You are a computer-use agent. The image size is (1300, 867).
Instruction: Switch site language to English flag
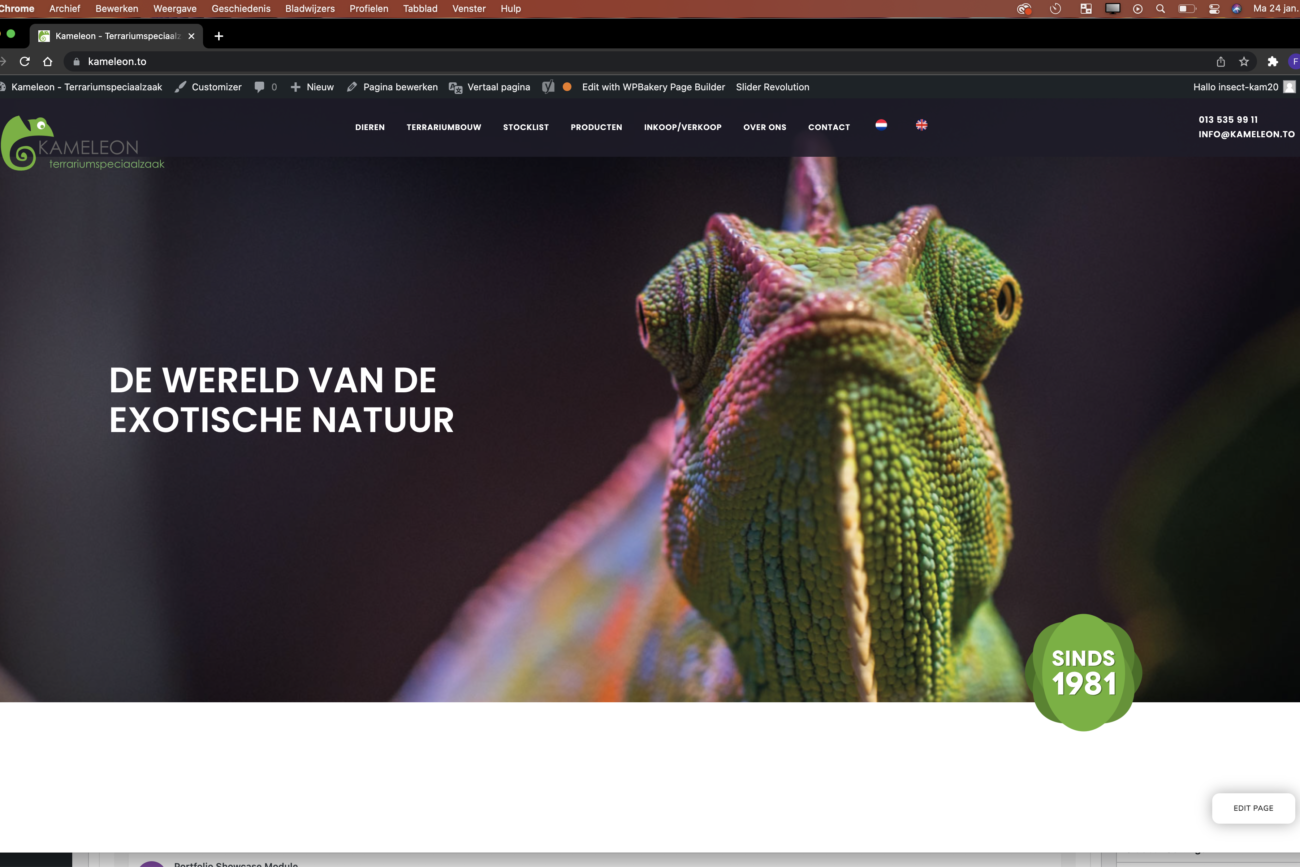(x=922, y=125)
